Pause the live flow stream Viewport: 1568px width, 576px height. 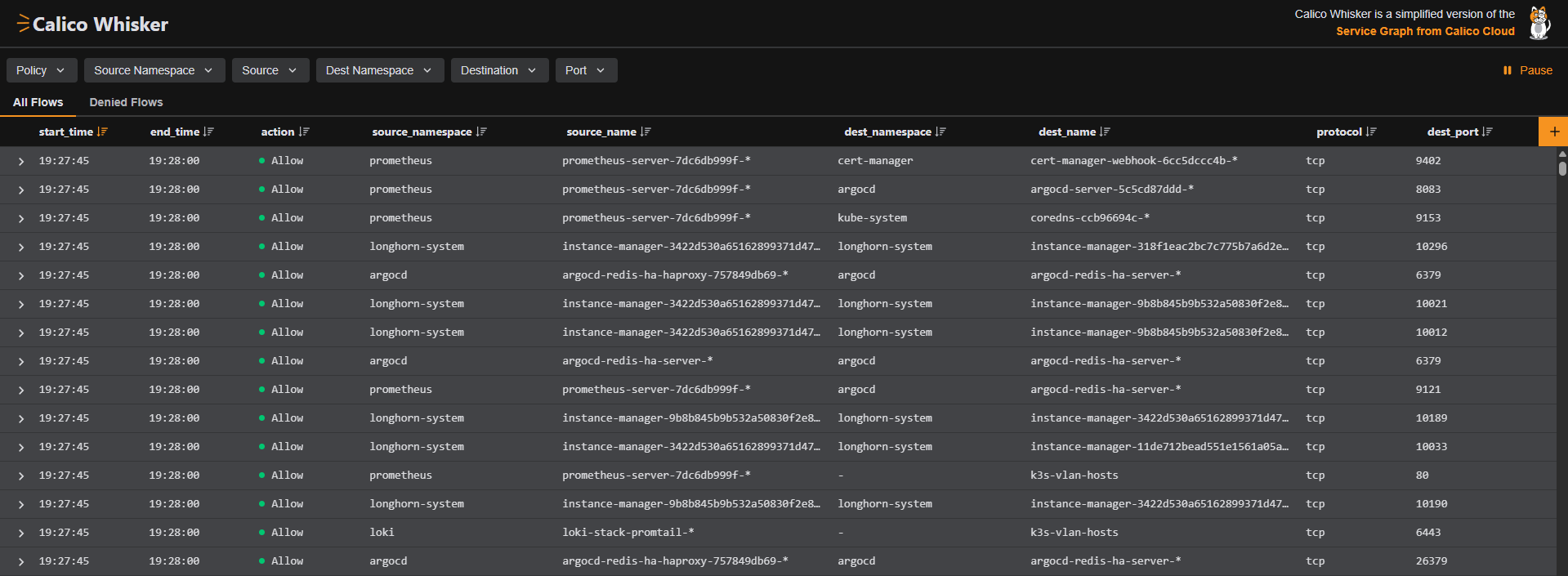[1527, 70]
